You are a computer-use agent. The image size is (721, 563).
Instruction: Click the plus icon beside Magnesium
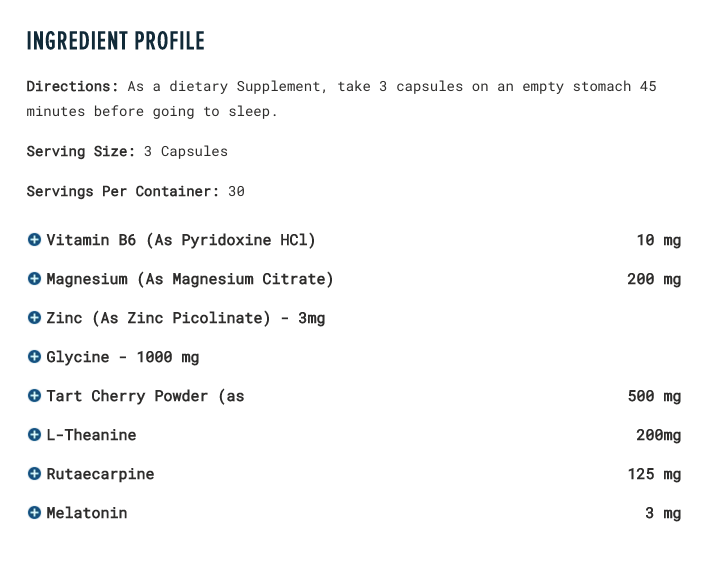34,279
